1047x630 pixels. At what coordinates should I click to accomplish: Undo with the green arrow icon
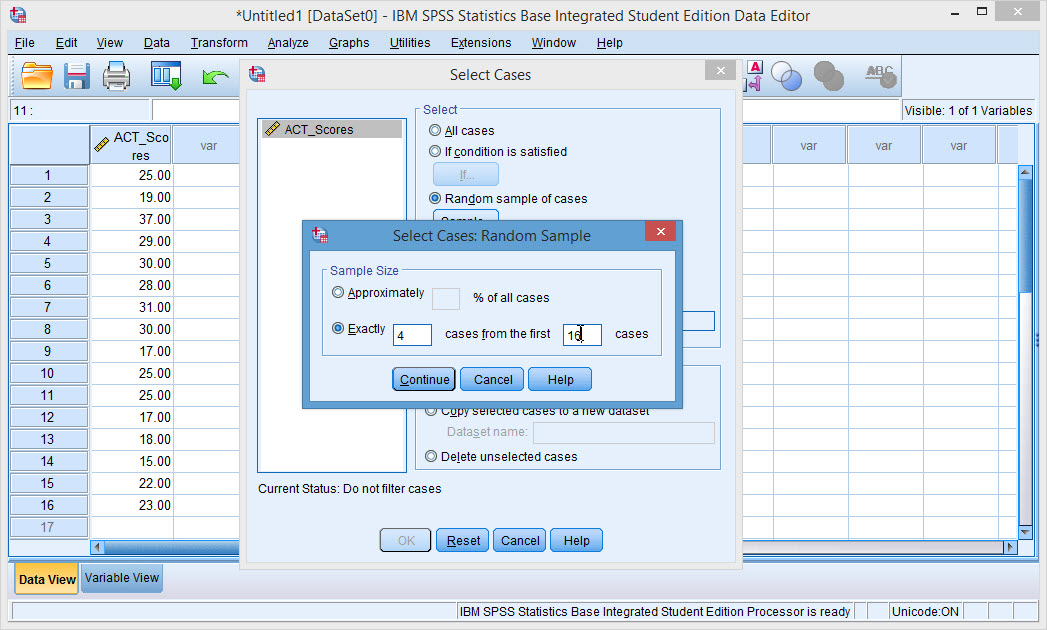pos(215,77)
